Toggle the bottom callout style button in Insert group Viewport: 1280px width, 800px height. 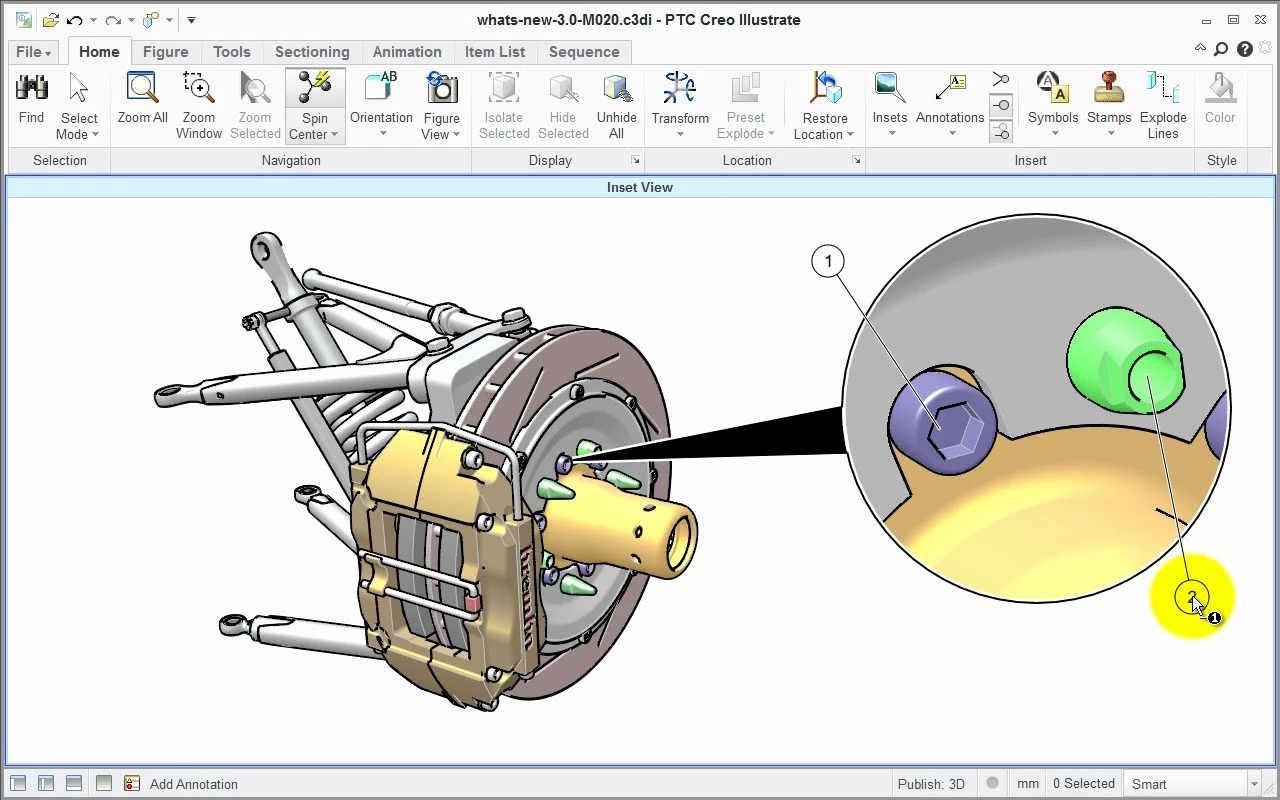pos(1000,131)
